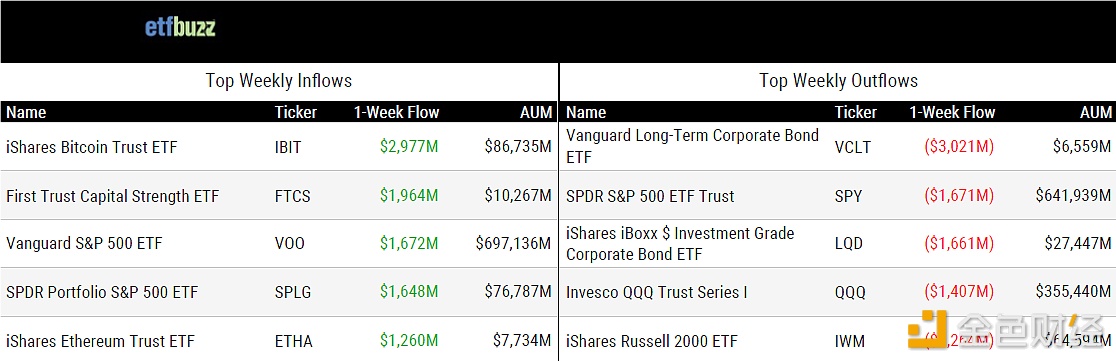Image resolution: width=1116 pixels, height=361 pixels.
Task: Select the Top Weekly Inflows heading
Action: click(279, 80)
